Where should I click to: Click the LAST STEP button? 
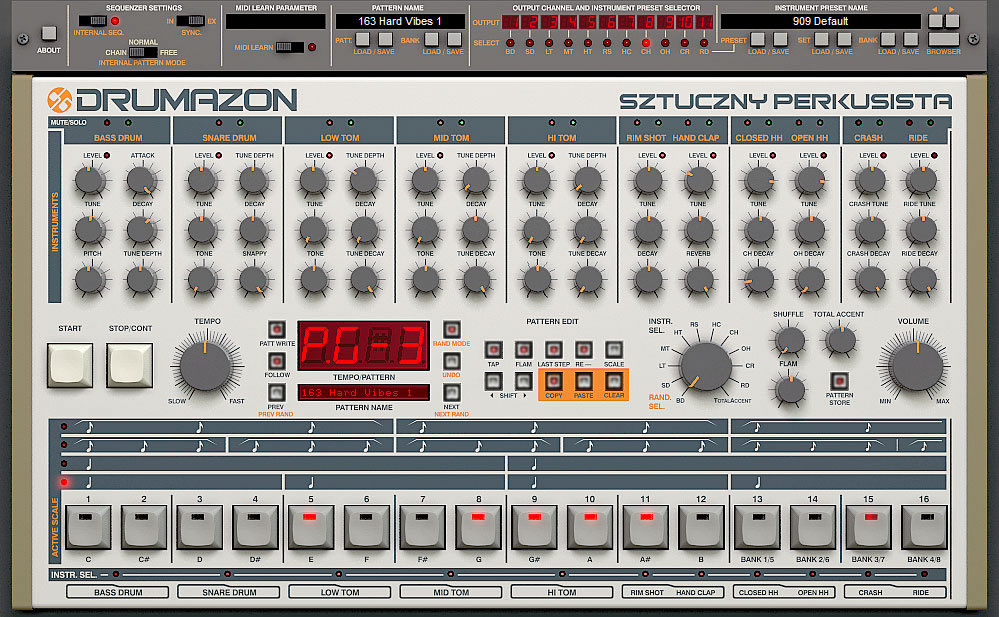point(554,349)
